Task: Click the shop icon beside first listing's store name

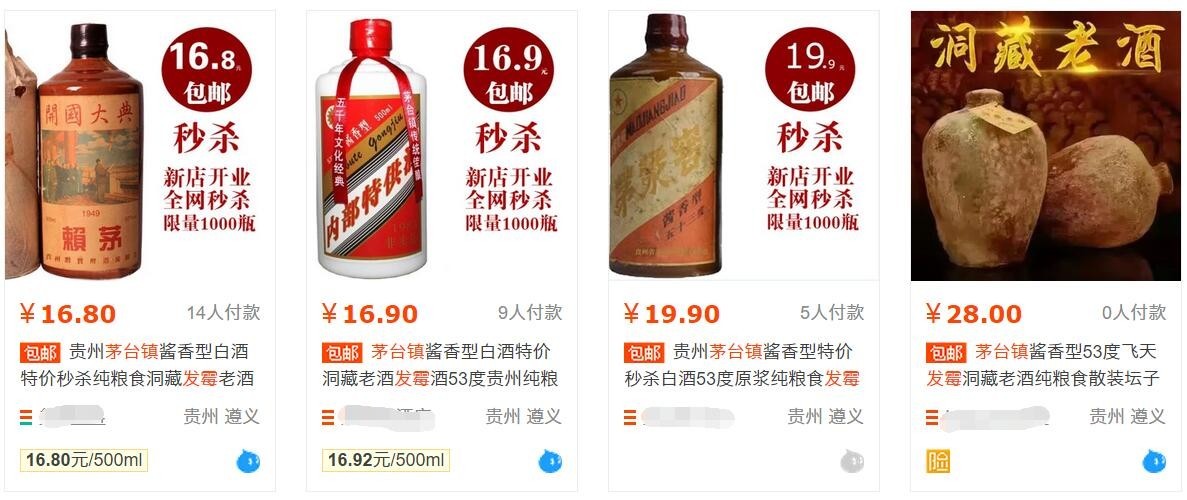Action: (x=26, y=417)
